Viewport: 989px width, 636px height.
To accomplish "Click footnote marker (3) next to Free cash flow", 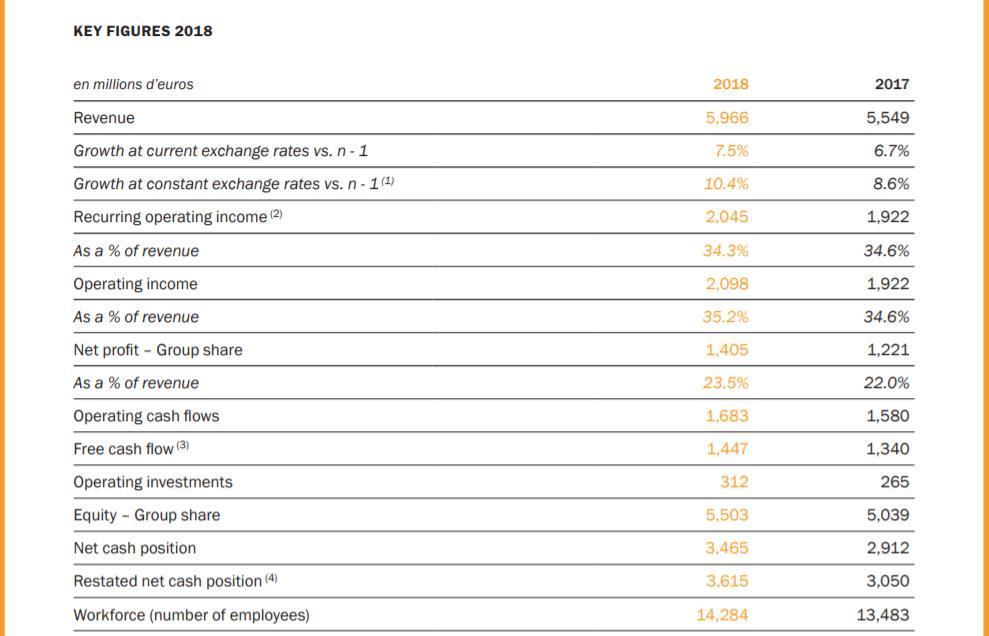I will click(x=183, y=447).
